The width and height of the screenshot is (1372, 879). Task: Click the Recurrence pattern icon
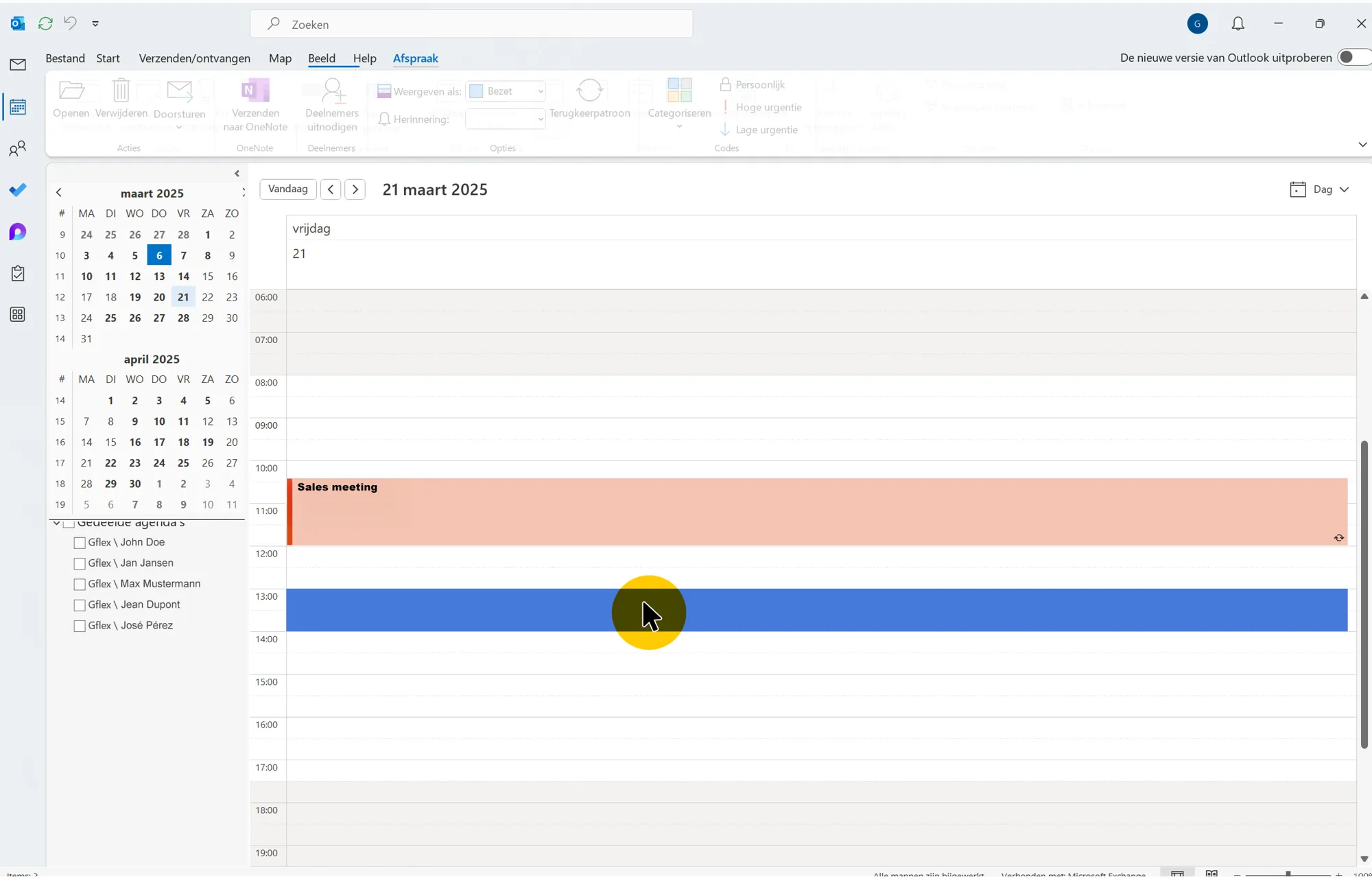[589, 91]
